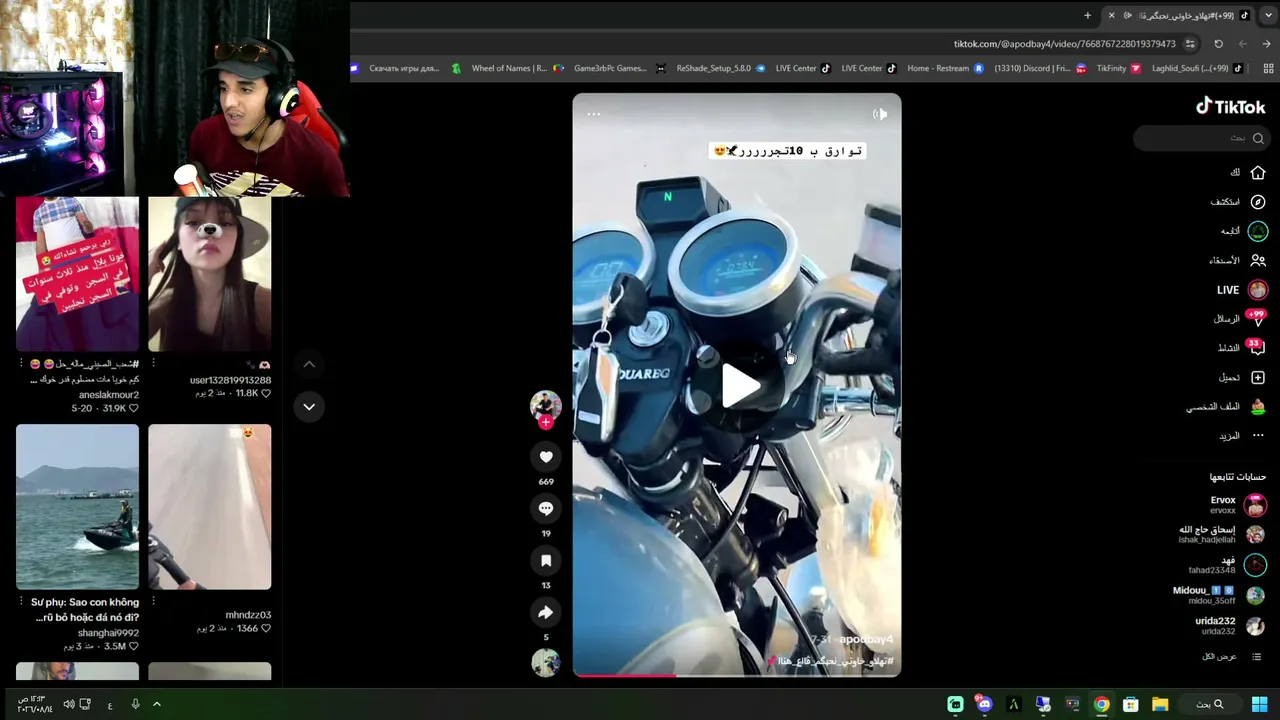Like the video with the heart icon
This screenshot has height=720, width=1280.
point(546,457)
